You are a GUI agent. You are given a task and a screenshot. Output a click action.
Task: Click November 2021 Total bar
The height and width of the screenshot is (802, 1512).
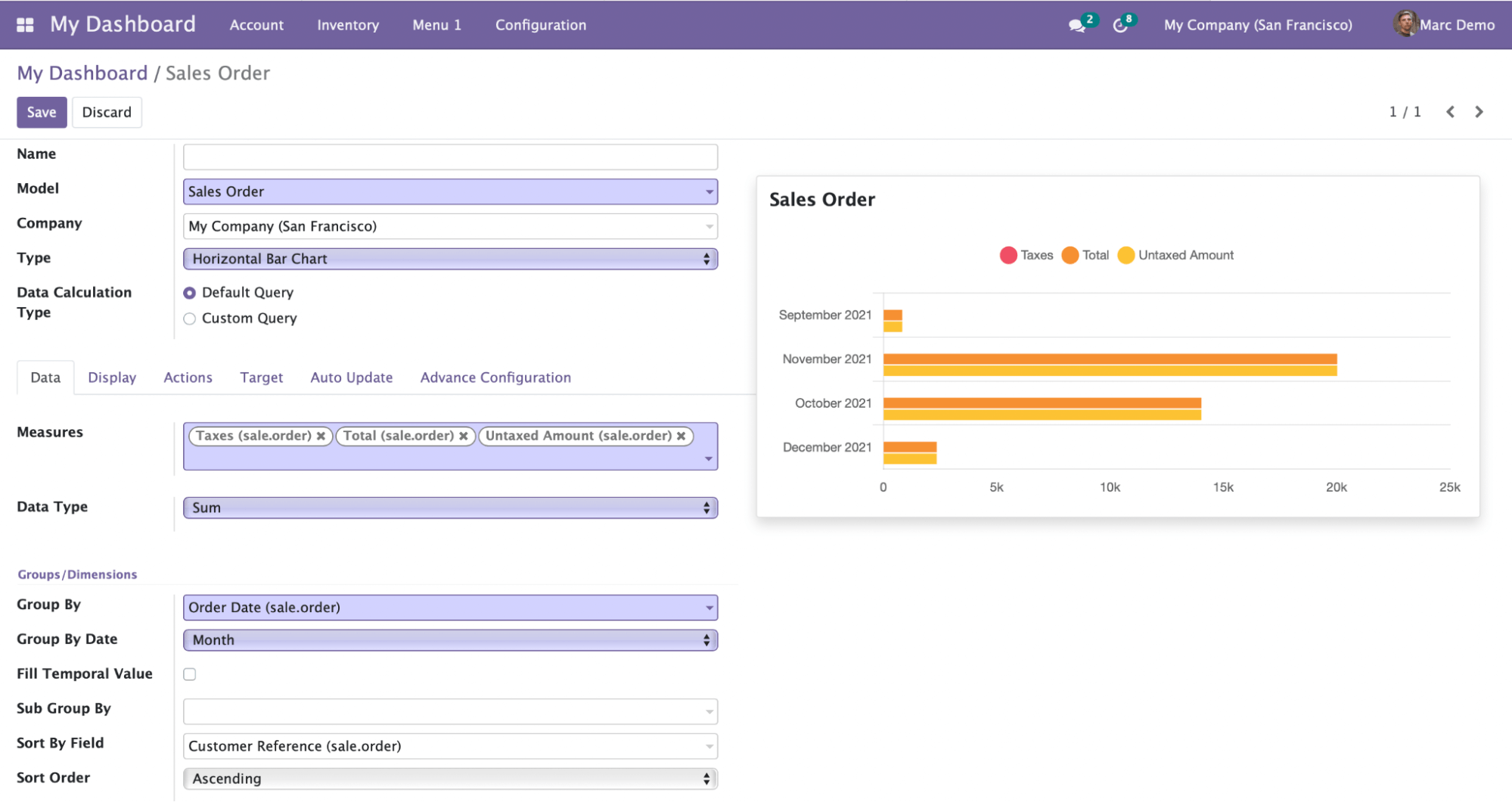coord(1110,359)
